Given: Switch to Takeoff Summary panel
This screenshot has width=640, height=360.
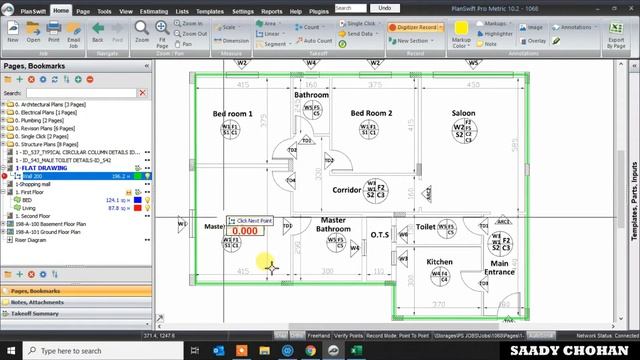Looking at the screenshot, I should (x=76, y=314).
